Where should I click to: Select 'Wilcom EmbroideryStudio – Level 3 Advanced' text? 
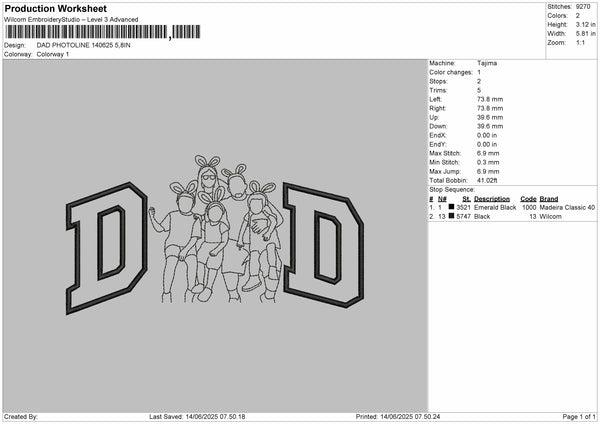click(x=71, y=20)
